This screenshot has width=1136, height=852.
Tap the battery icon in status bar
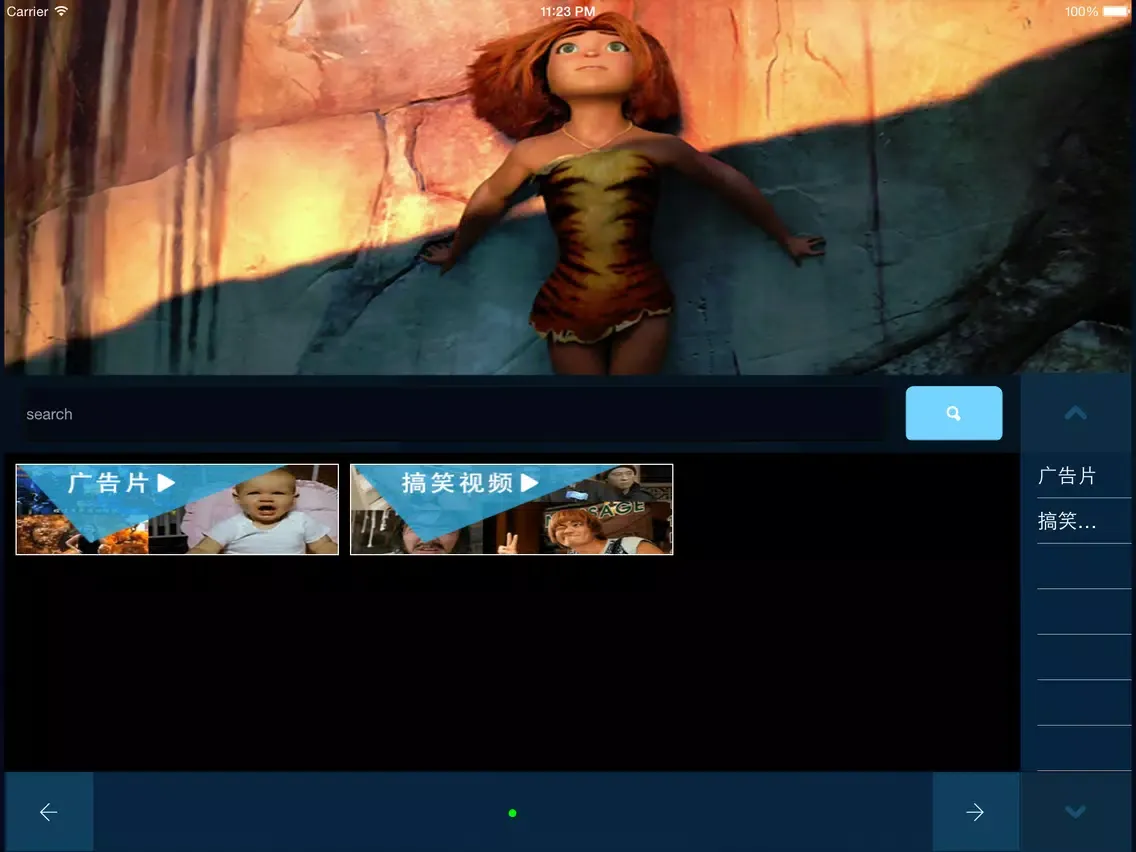(x=1116, y=11)
